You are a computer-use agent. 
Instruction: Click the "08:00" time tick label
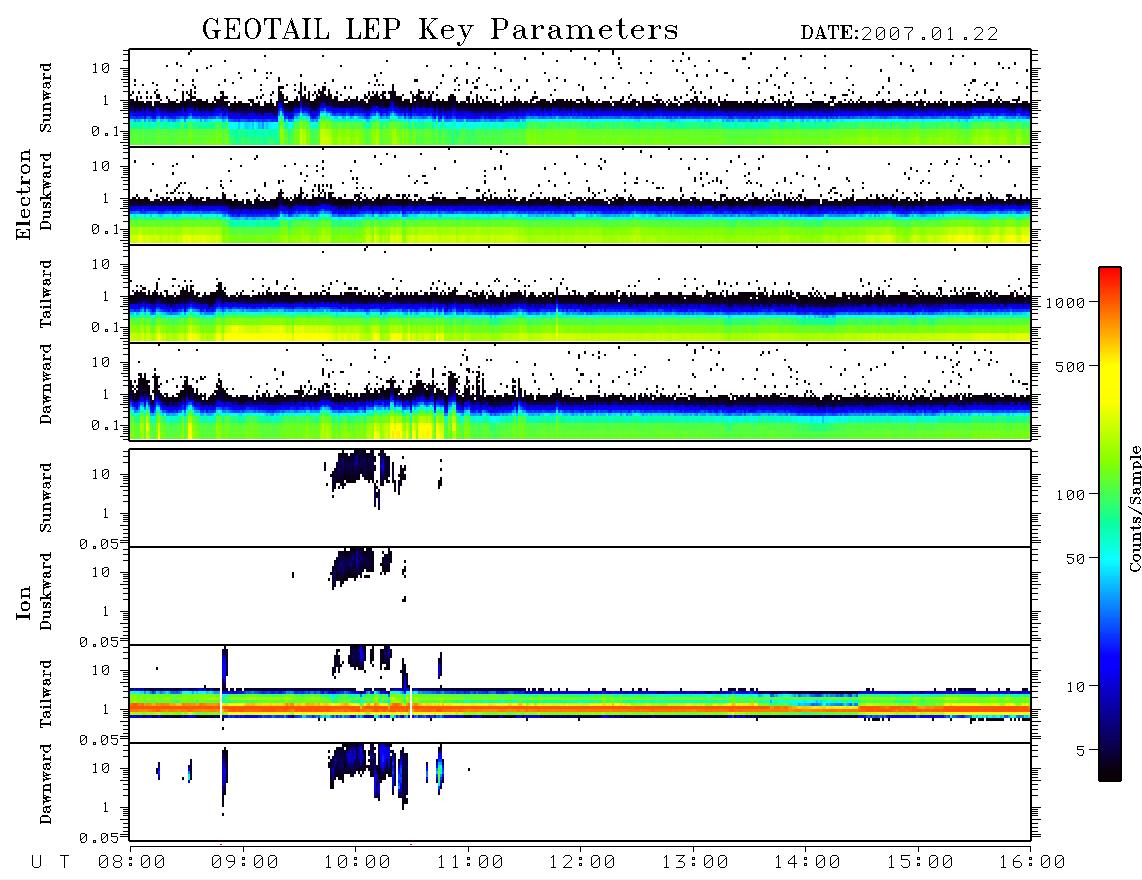coord(132,863)
